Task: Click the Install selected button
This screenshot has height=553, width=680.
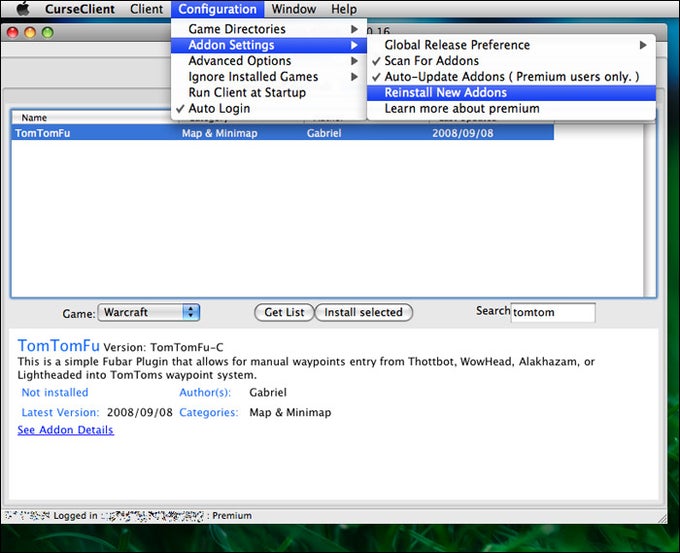Action: click(363, 312)
